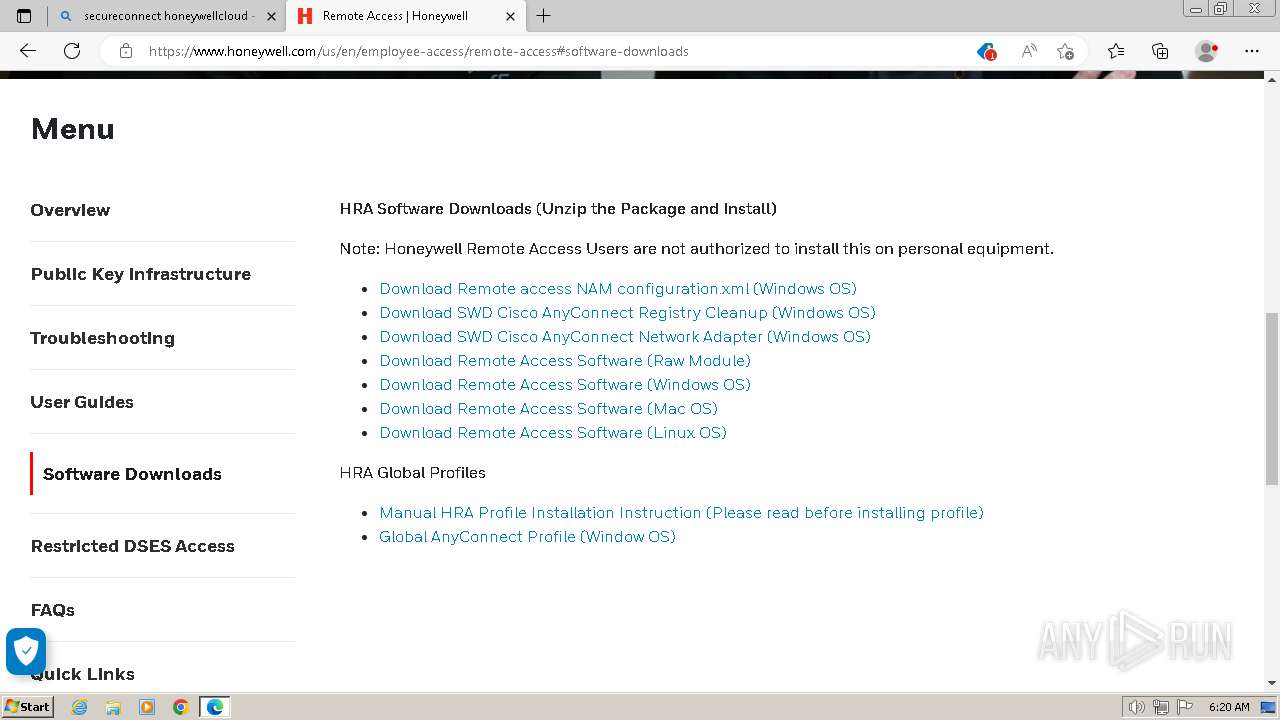
Task: Open the Quick Links section
Action: coord(83,674)
